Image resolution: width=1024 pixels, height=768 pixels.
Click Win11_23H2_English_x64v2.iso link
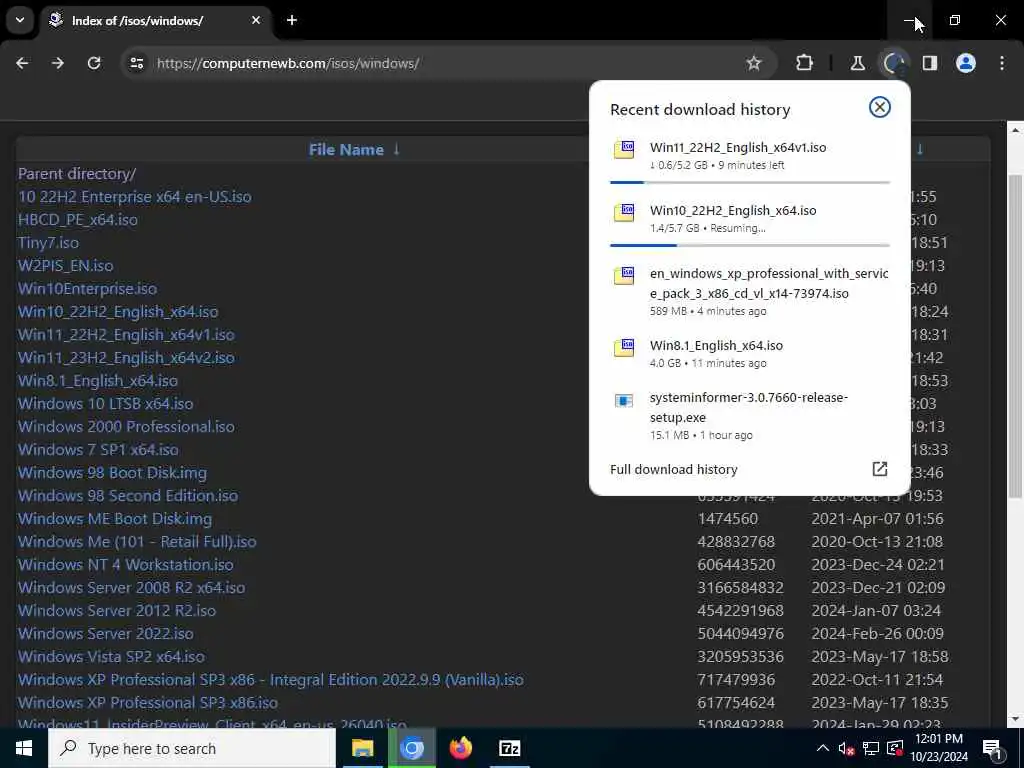[126, 357]
